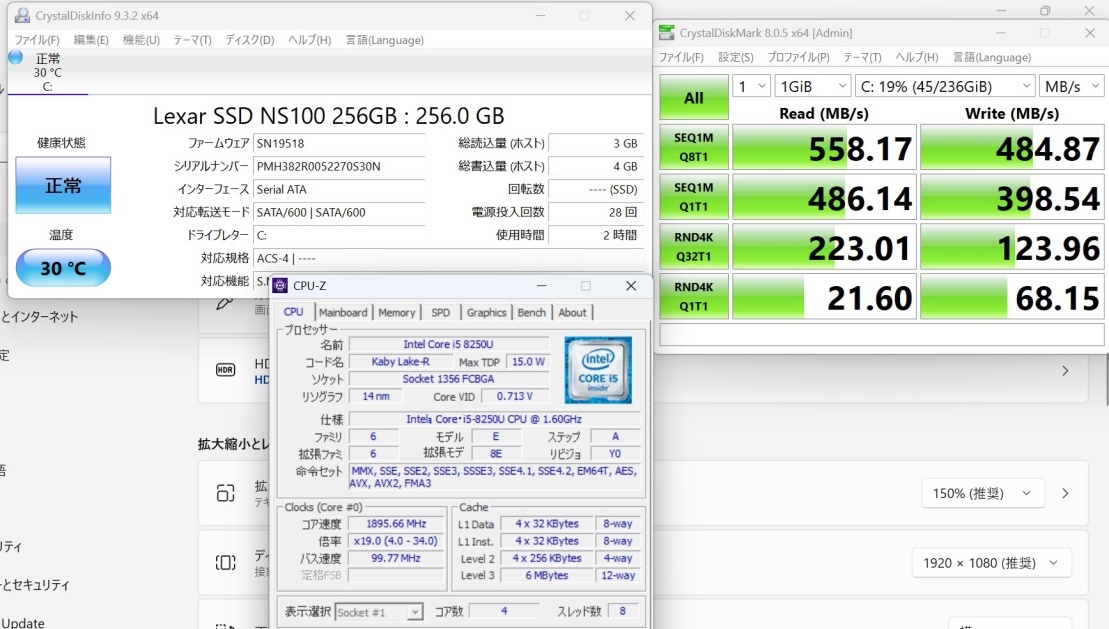Click the CrystalDiskMark title bar app icon

[666, 33]
